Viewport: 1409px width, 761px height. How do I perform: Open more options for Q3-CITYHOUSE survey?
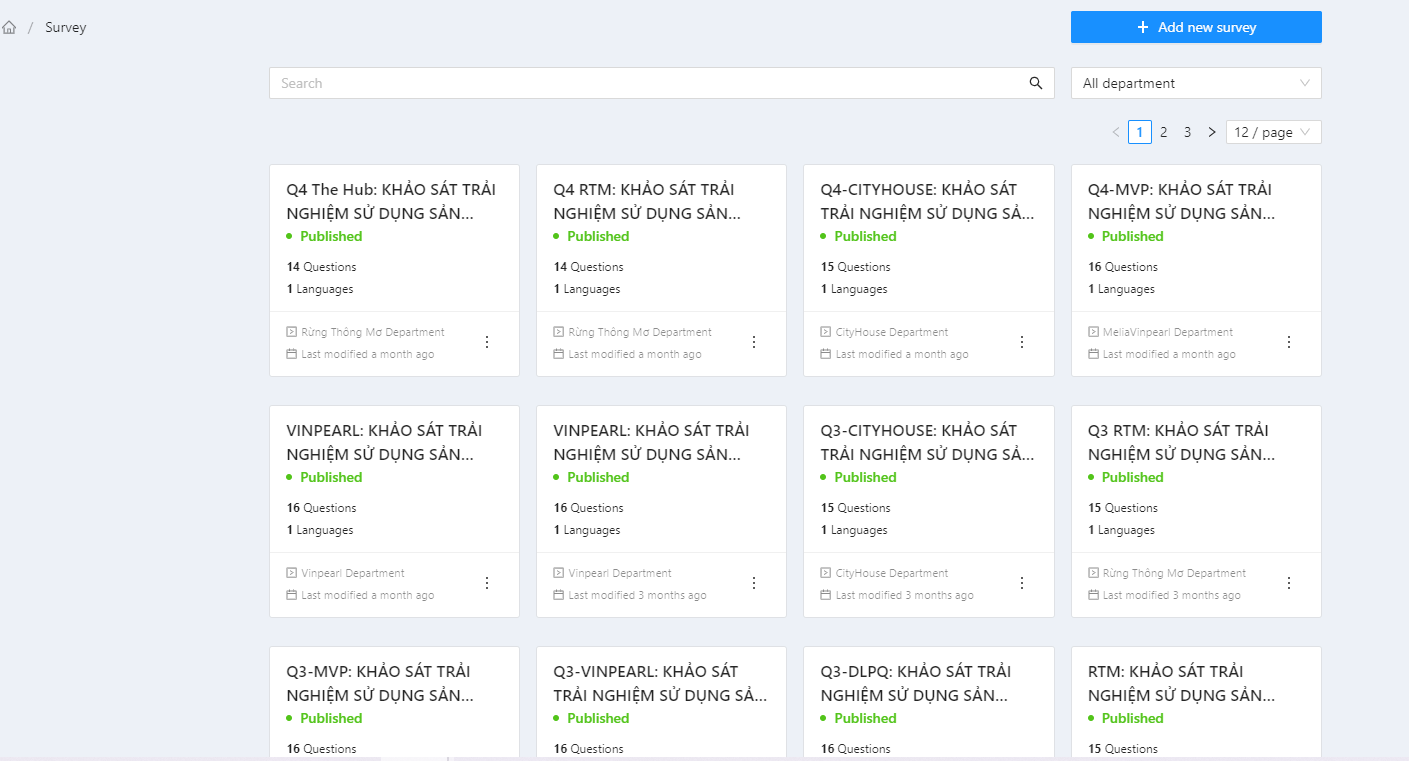pos(1022,583)
